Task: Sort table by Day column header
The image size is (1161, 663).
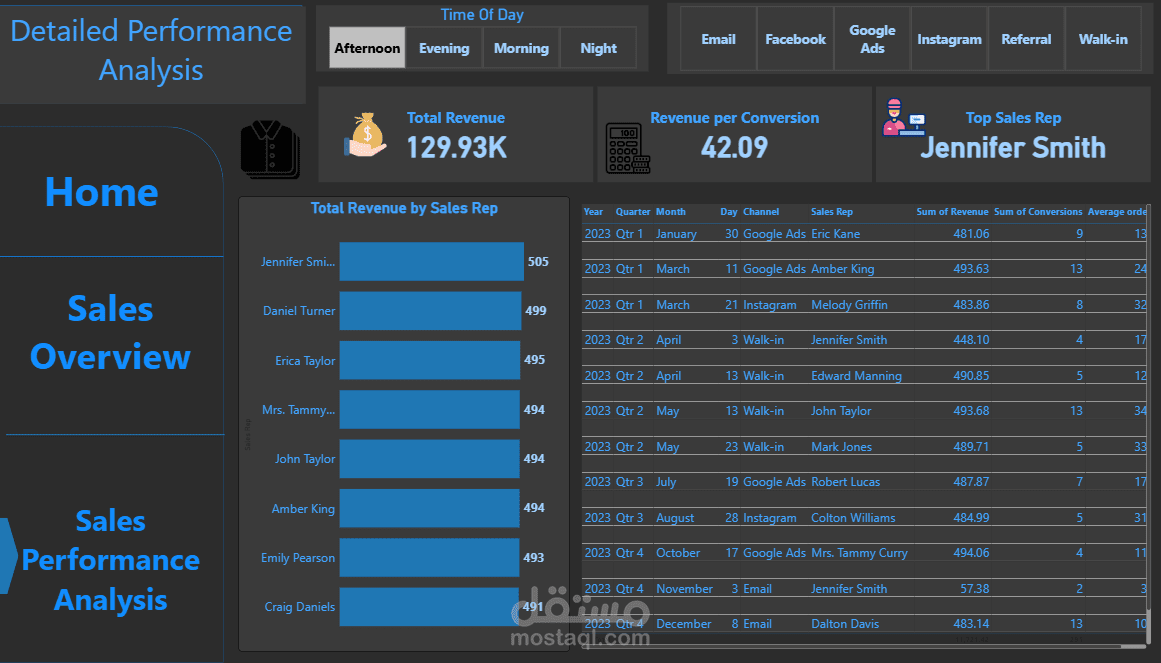Action: point(729,212)
